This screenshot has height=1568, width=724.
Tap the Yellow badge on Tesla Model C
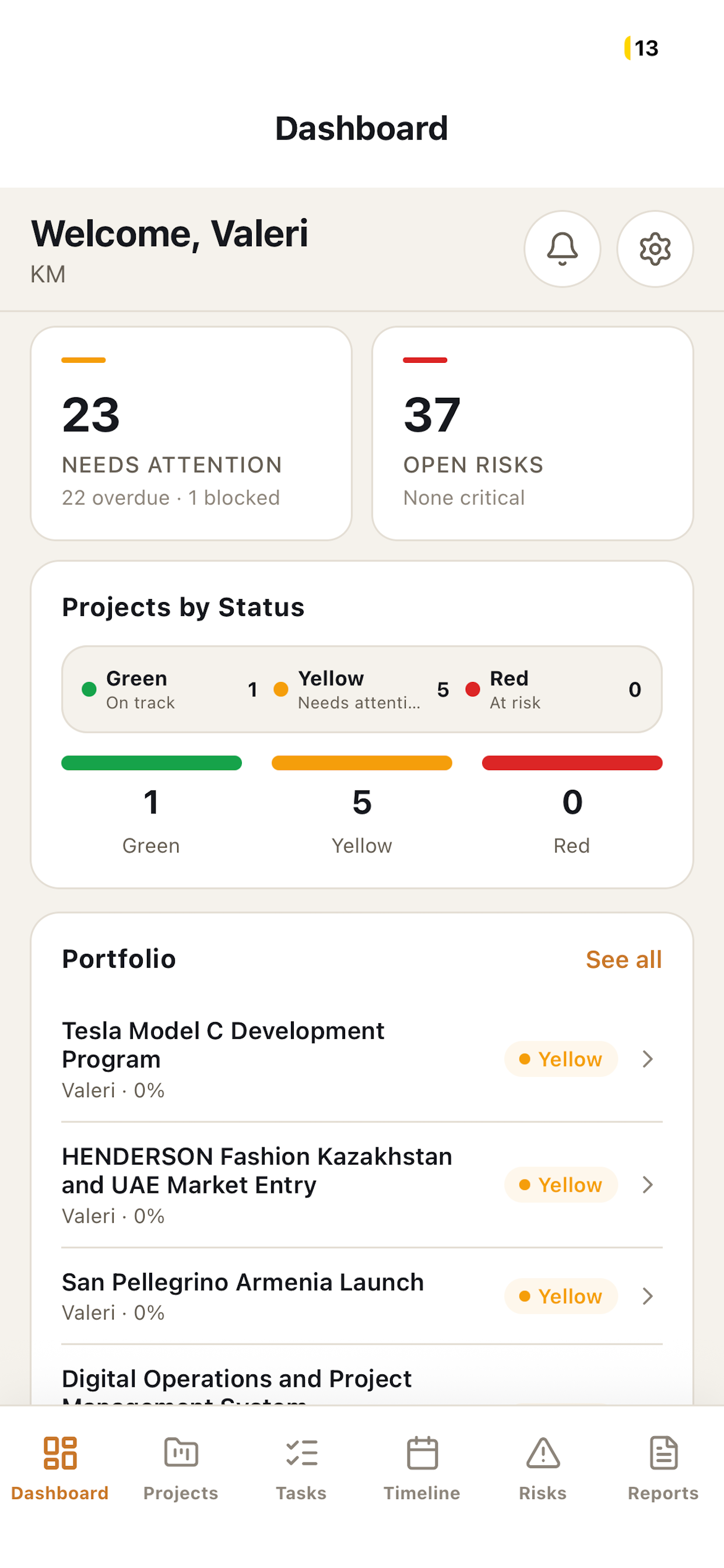click(561, 1059)
